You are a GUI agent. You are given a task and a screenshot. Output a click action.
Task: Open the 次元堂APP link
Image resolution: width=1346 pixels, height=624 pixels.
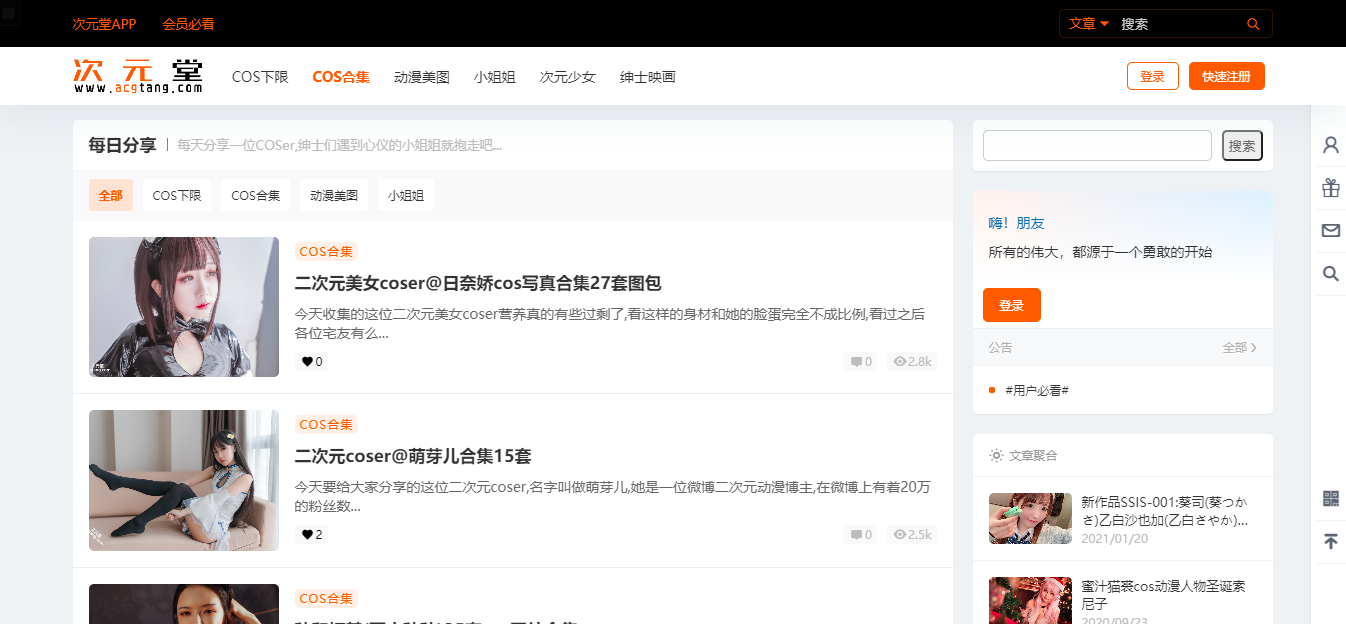104,24
